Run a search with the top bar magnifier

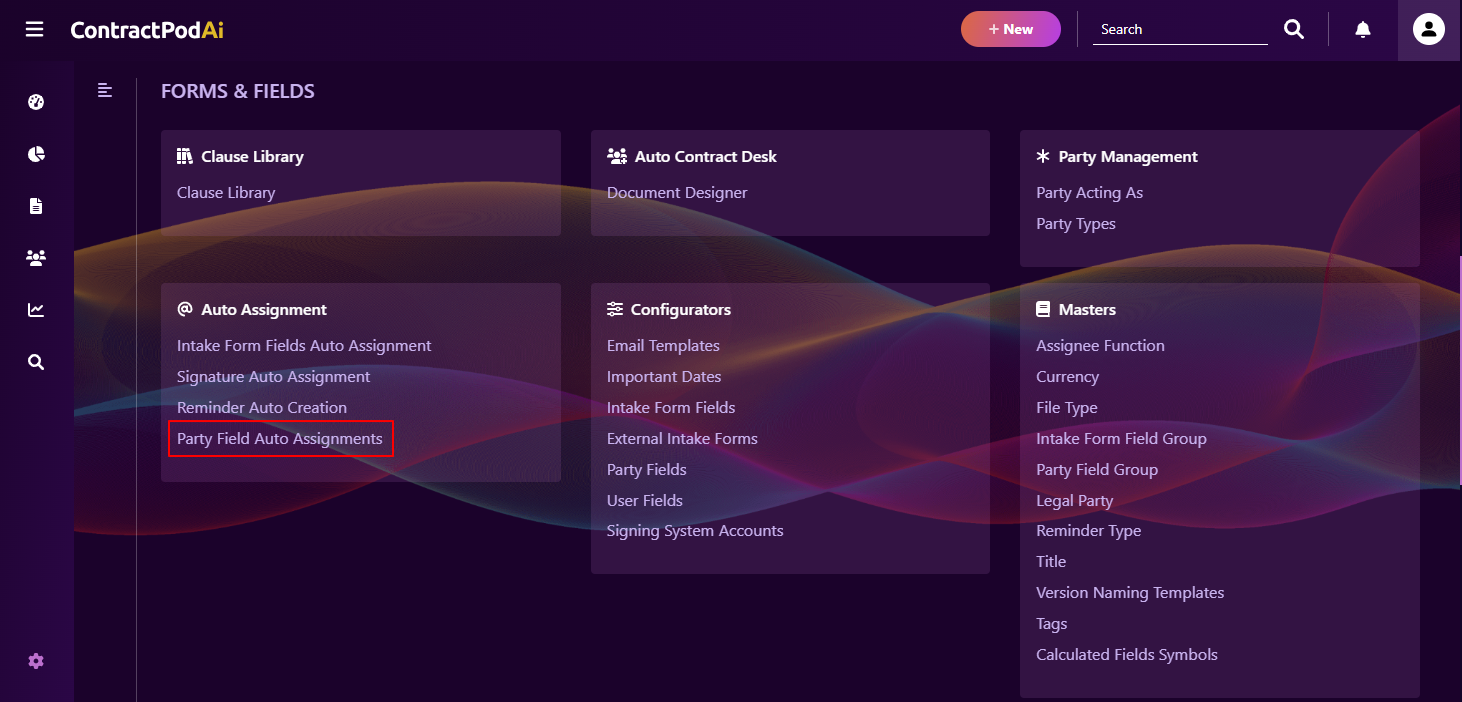pyautogui.click(x=1293, y=29)
